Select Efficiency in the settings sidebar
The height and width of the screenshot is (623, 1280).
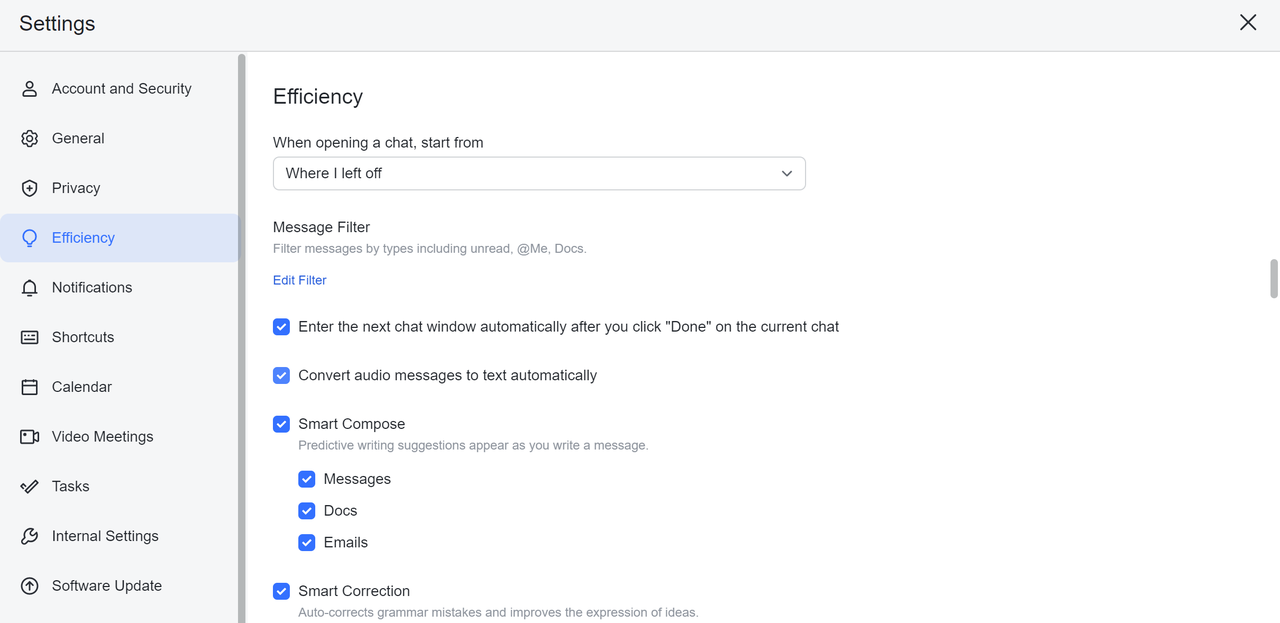pos(83,238)
